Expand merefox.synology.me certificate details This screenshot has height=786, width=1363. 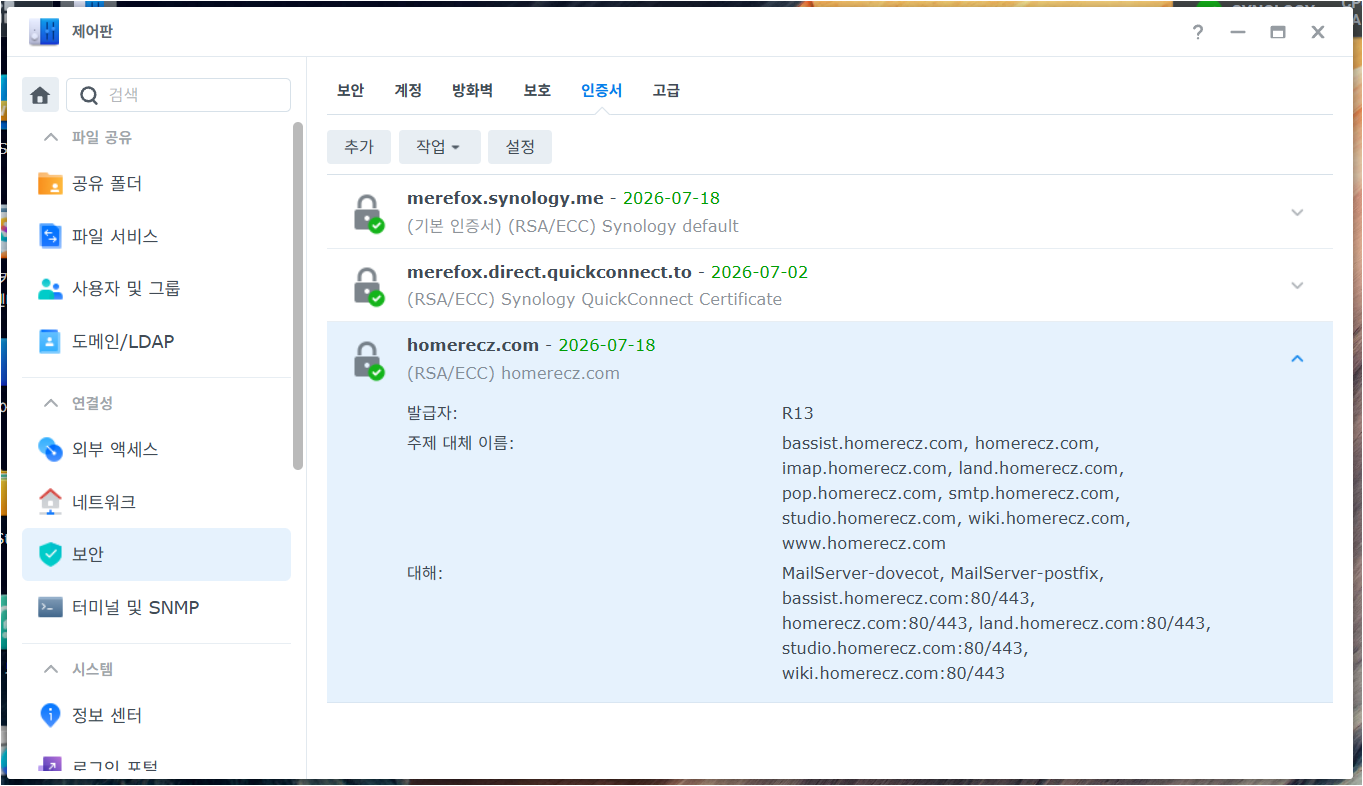click(x=1297, y=212)
